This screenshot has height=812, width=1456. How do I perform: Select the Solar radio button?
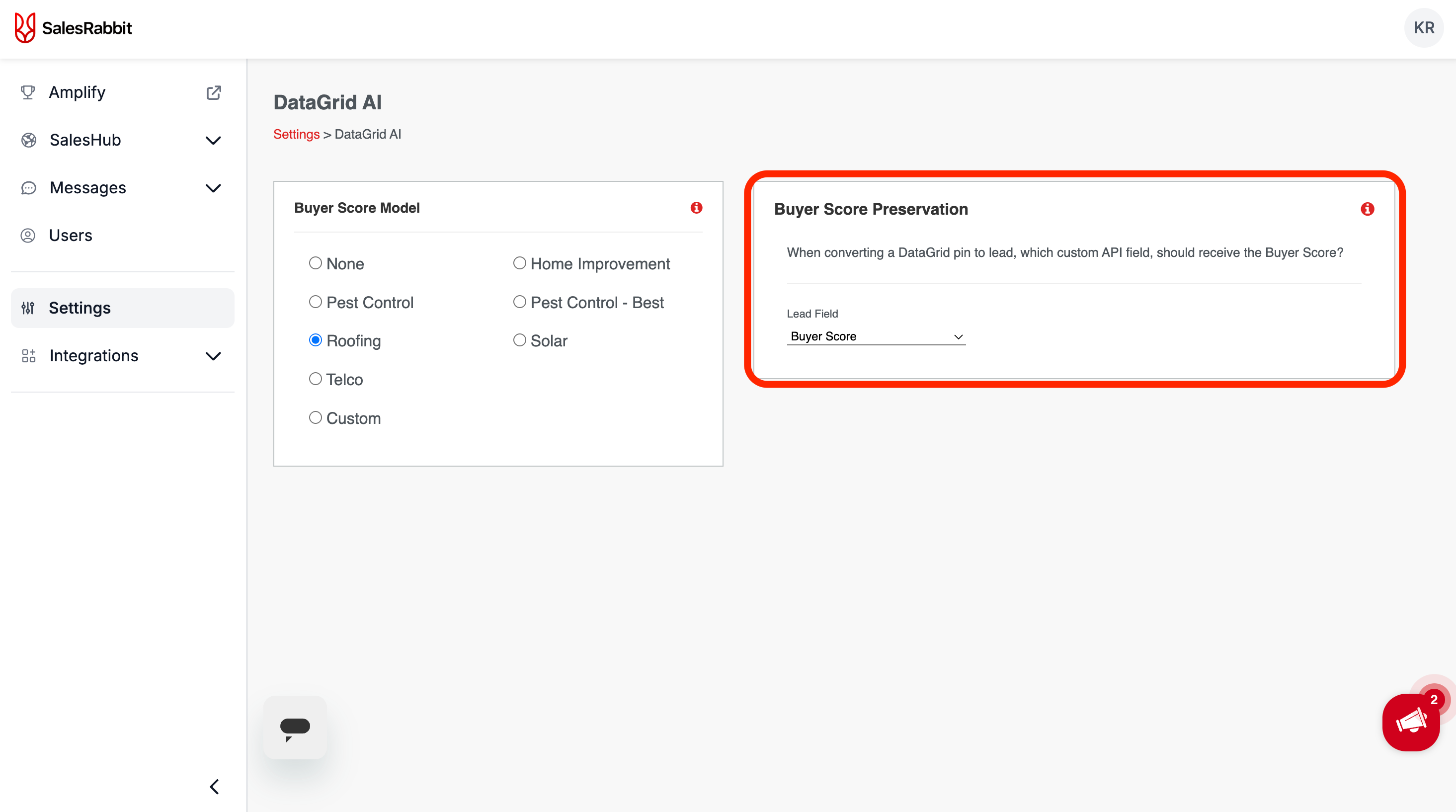click(519, 340)
